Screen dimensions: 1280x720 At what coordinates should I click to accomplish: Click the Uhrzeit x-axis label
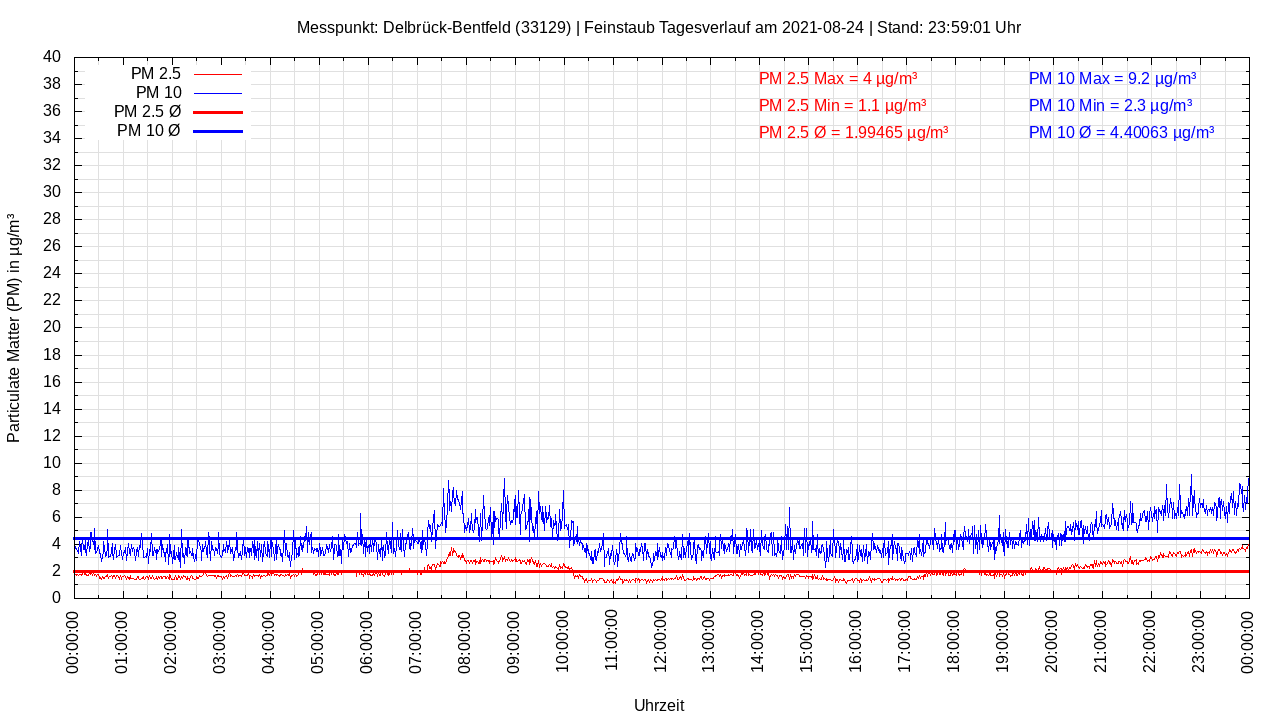coord(659,705)
